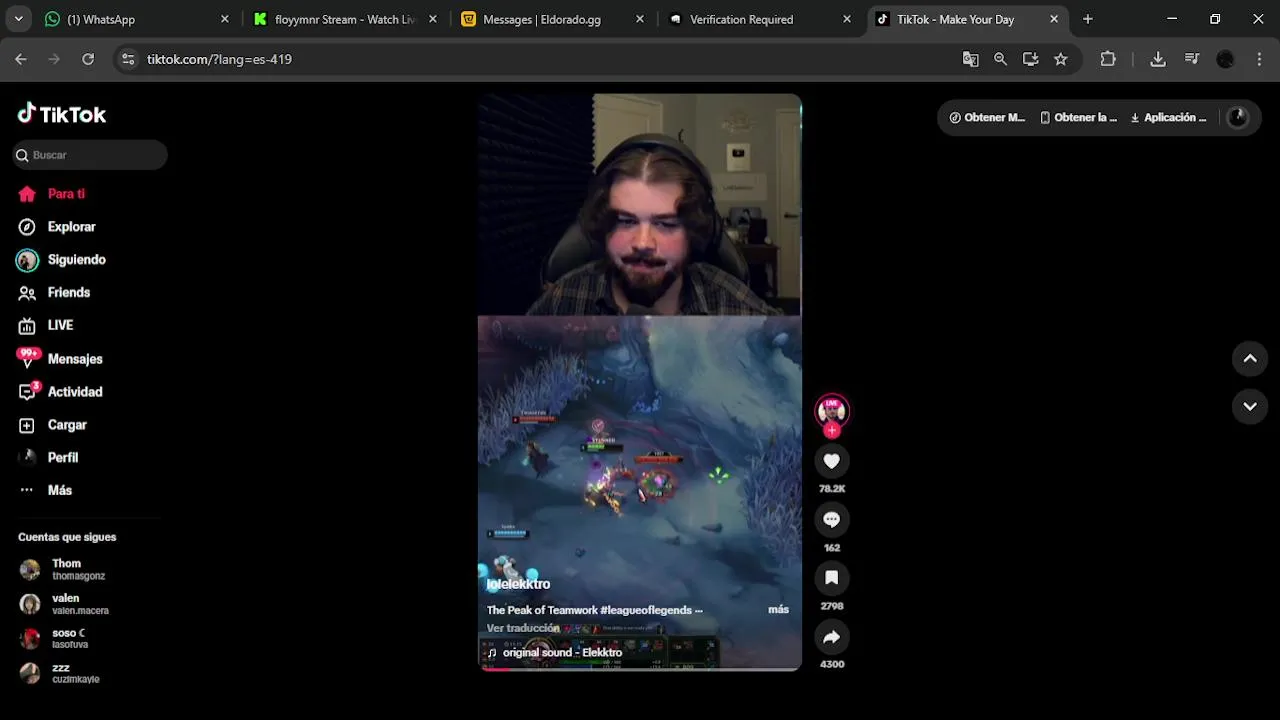Open lolelekktro username on video
The image size is (1280, 720).
coord(518,584)
